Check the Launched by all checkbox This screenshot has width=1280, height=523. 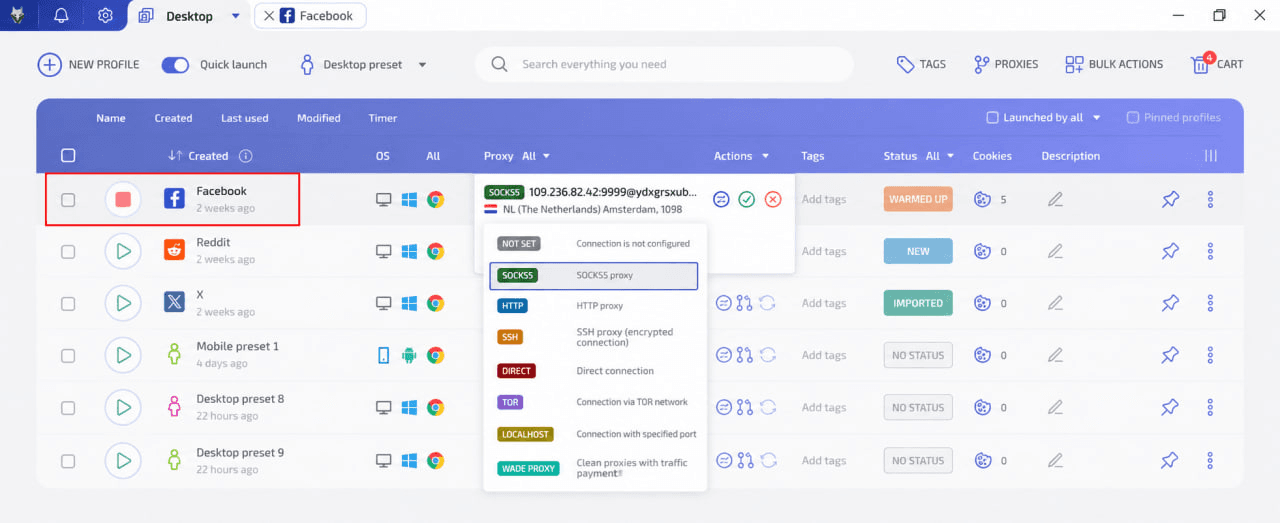(x=993, y=117)
